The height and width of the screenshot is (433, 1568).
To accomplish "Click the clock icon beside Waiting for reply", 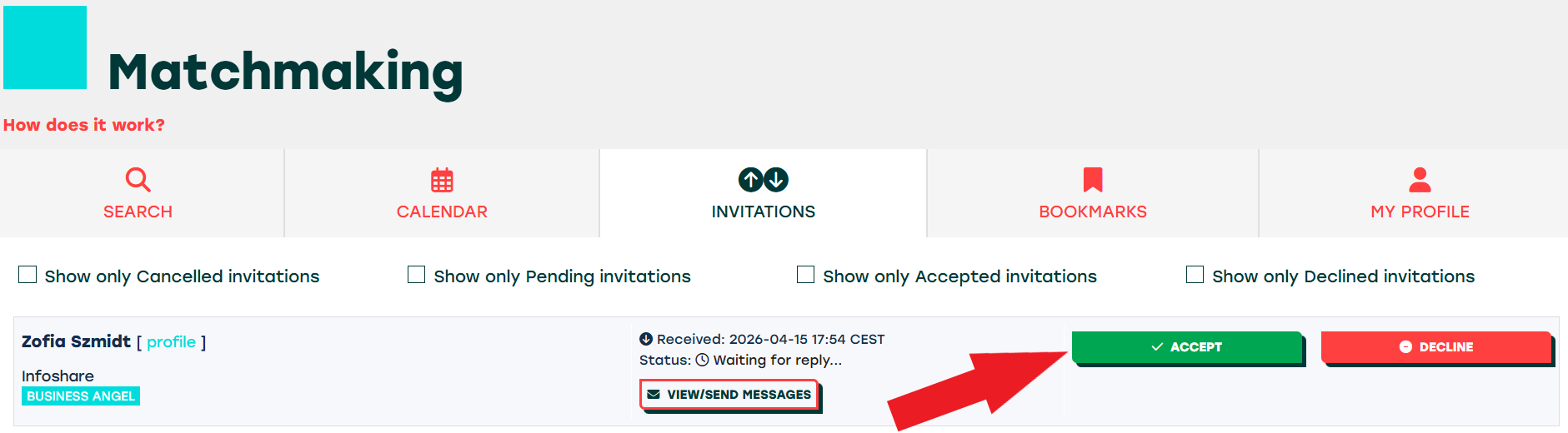I will 702,361.
